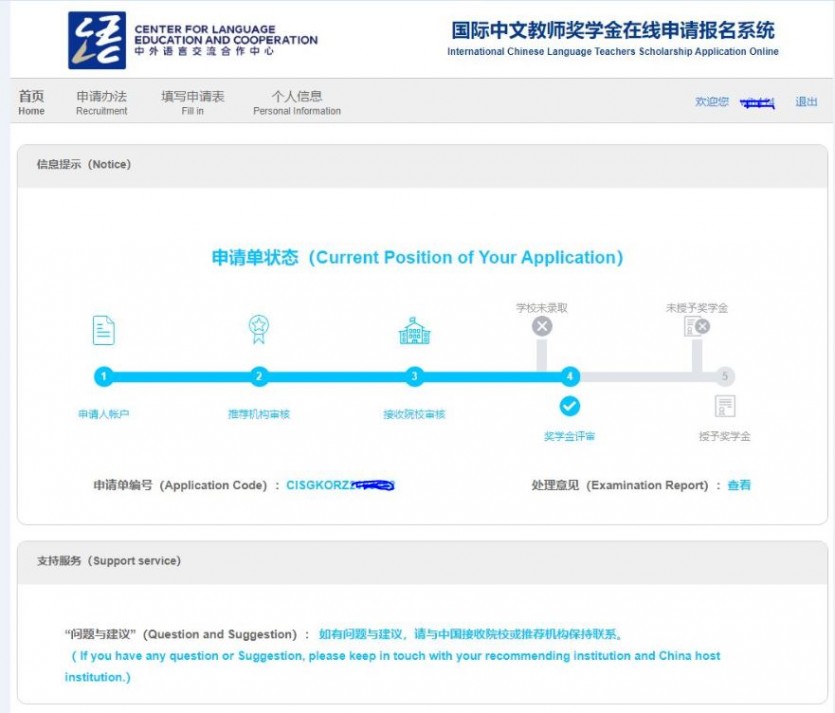The image size is (835, 713).
Task: Select the gray step 5 marker
Action: point(725,376)
